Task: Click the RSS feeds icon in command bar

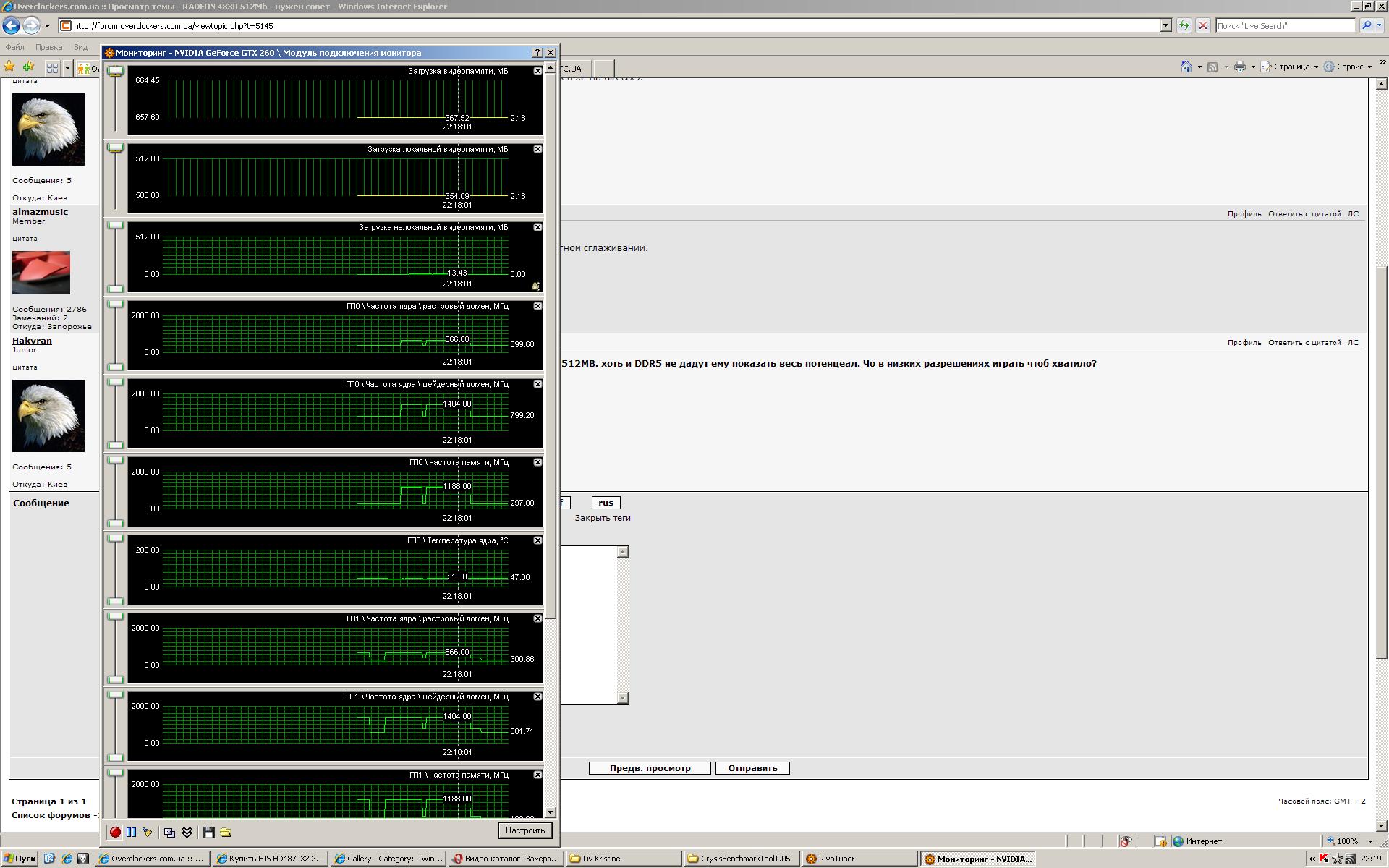Action: 1212,67
